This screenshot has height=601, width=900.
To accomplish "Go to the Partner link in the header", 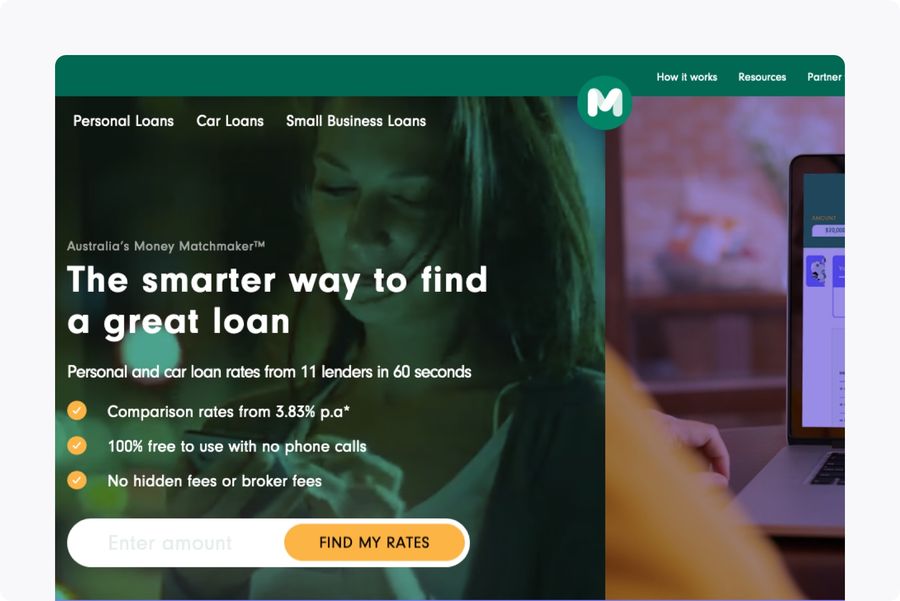I will click(x=825, y=77).
